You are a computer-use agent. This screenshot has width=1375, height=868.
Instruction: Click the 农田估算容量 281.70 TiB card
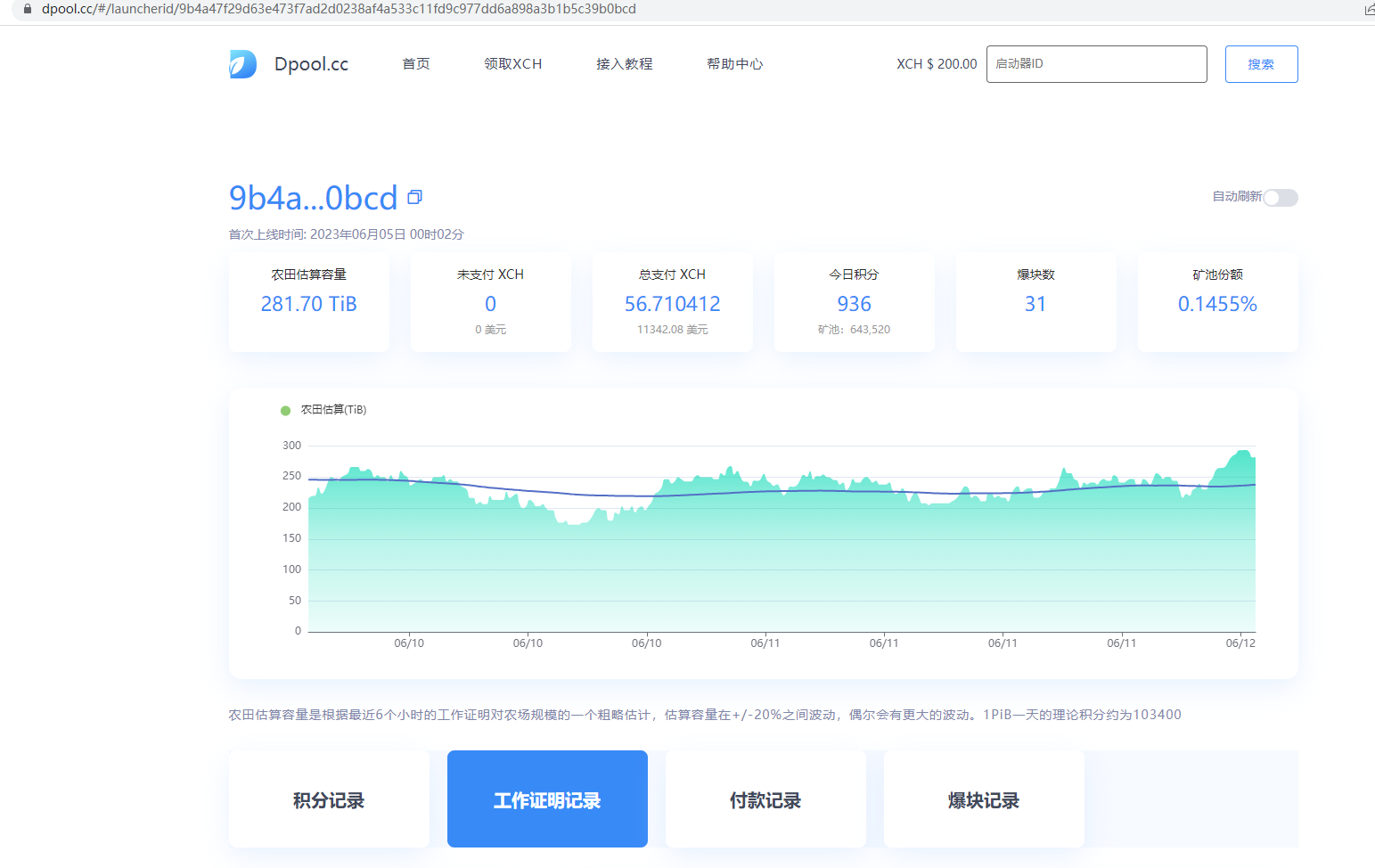pyautogui.click(x=308, y=303)
